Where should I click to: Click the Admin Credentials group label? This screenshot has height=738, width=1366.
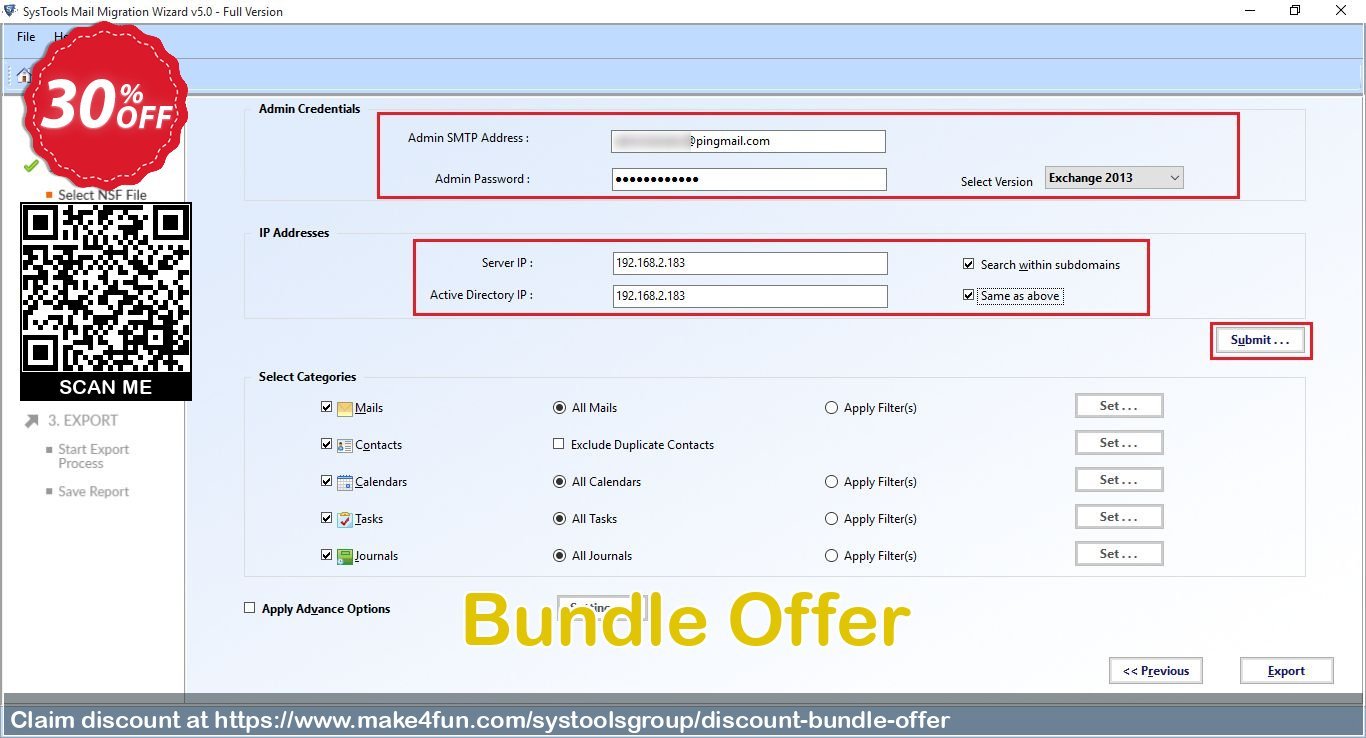[x=309, y=109]
